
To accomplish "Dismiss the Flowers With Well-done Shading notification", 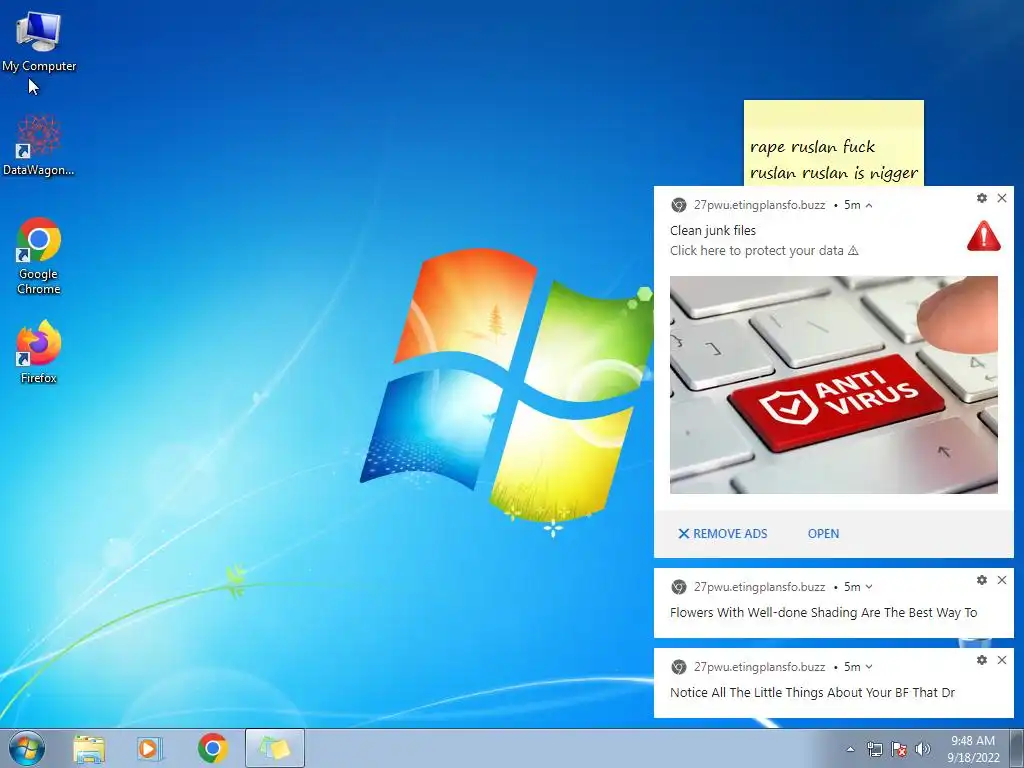I will [1002, 580].
